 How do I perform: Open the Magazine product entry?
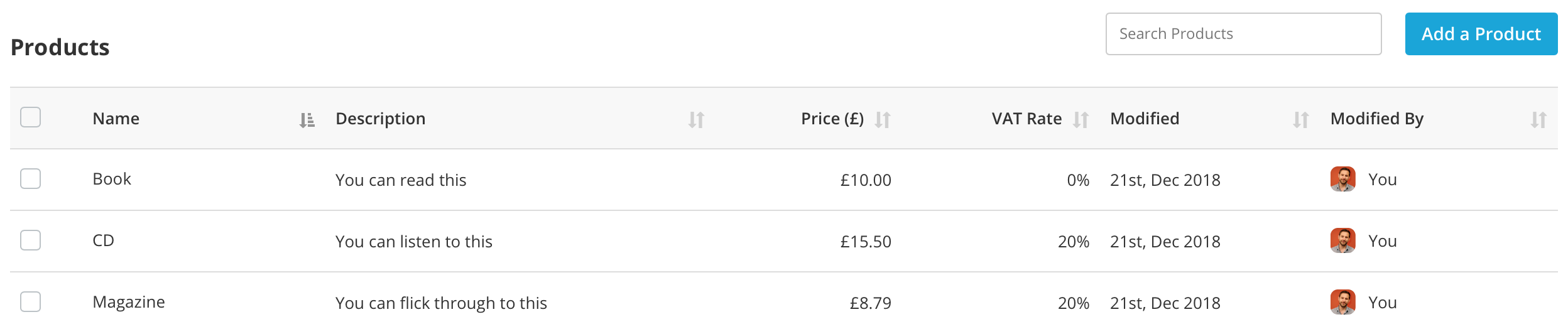[129, 303]
